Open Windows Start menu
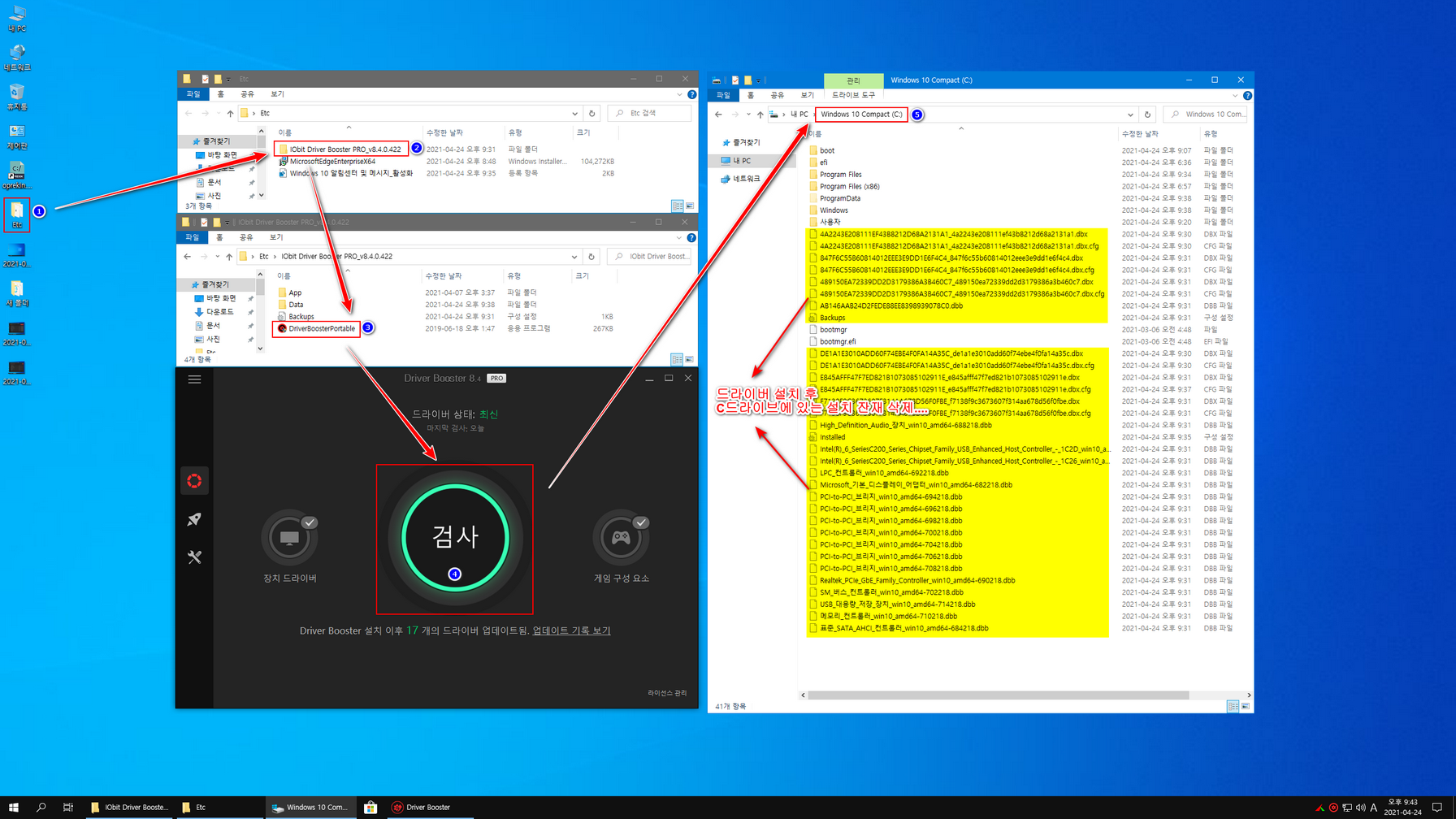Image resolution: width=1456 pixels, height=819 pixels. click(x=13, y=808)
